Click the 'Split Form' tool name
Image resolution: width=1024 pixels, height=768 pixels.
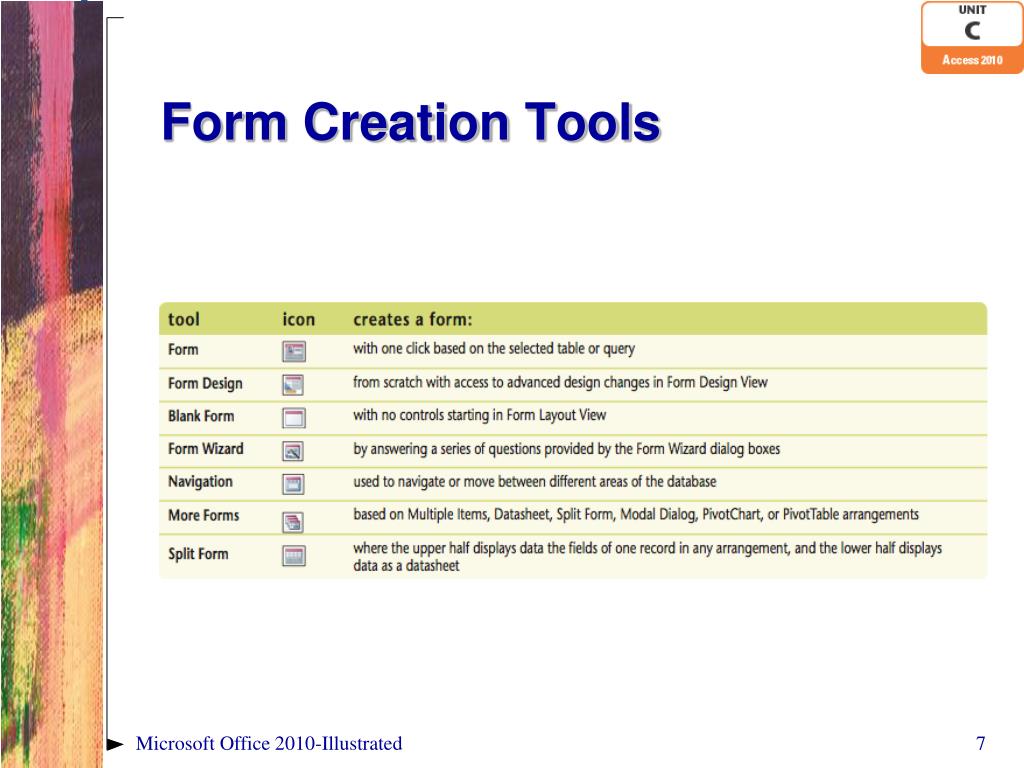tap(199, 554)
